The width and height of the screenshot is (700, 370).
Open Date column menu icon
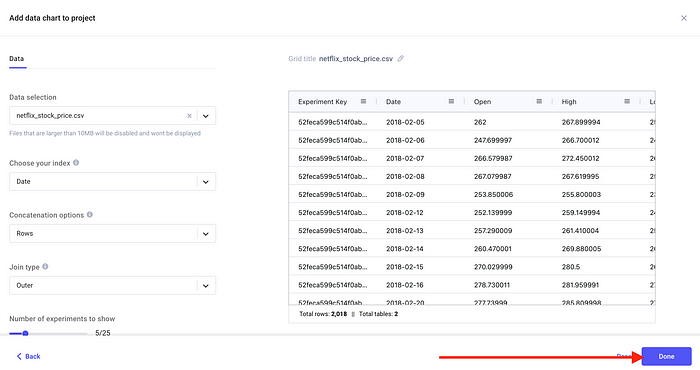click(451, 101)
